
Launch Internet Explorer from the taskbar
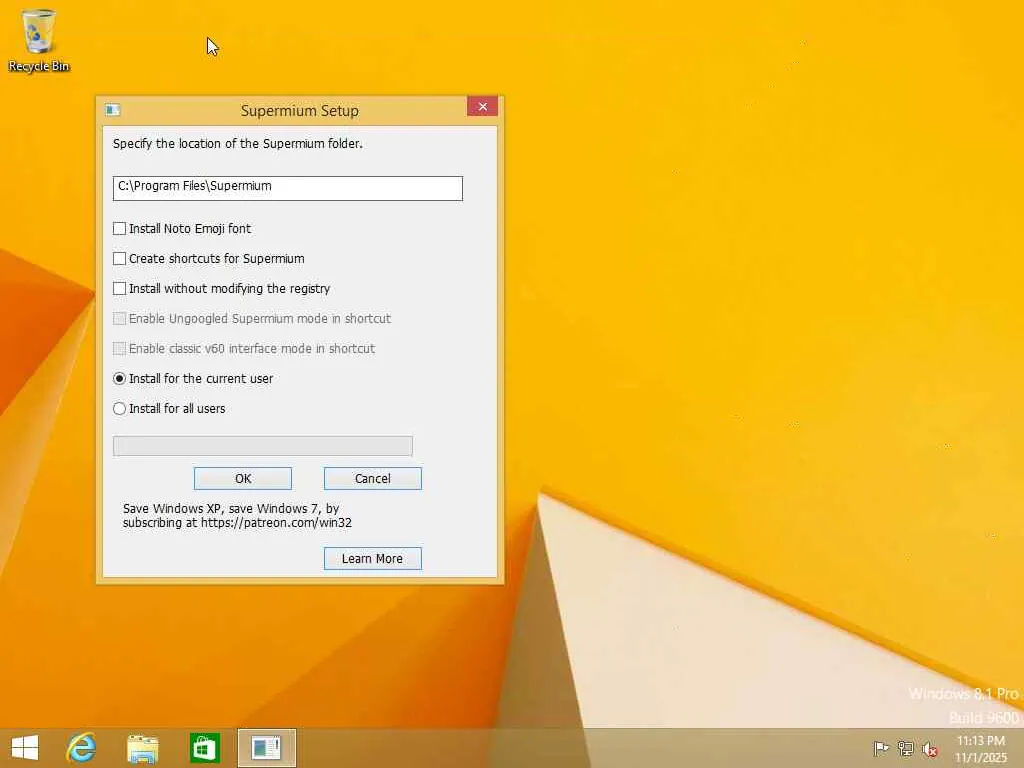click(82, 748)
